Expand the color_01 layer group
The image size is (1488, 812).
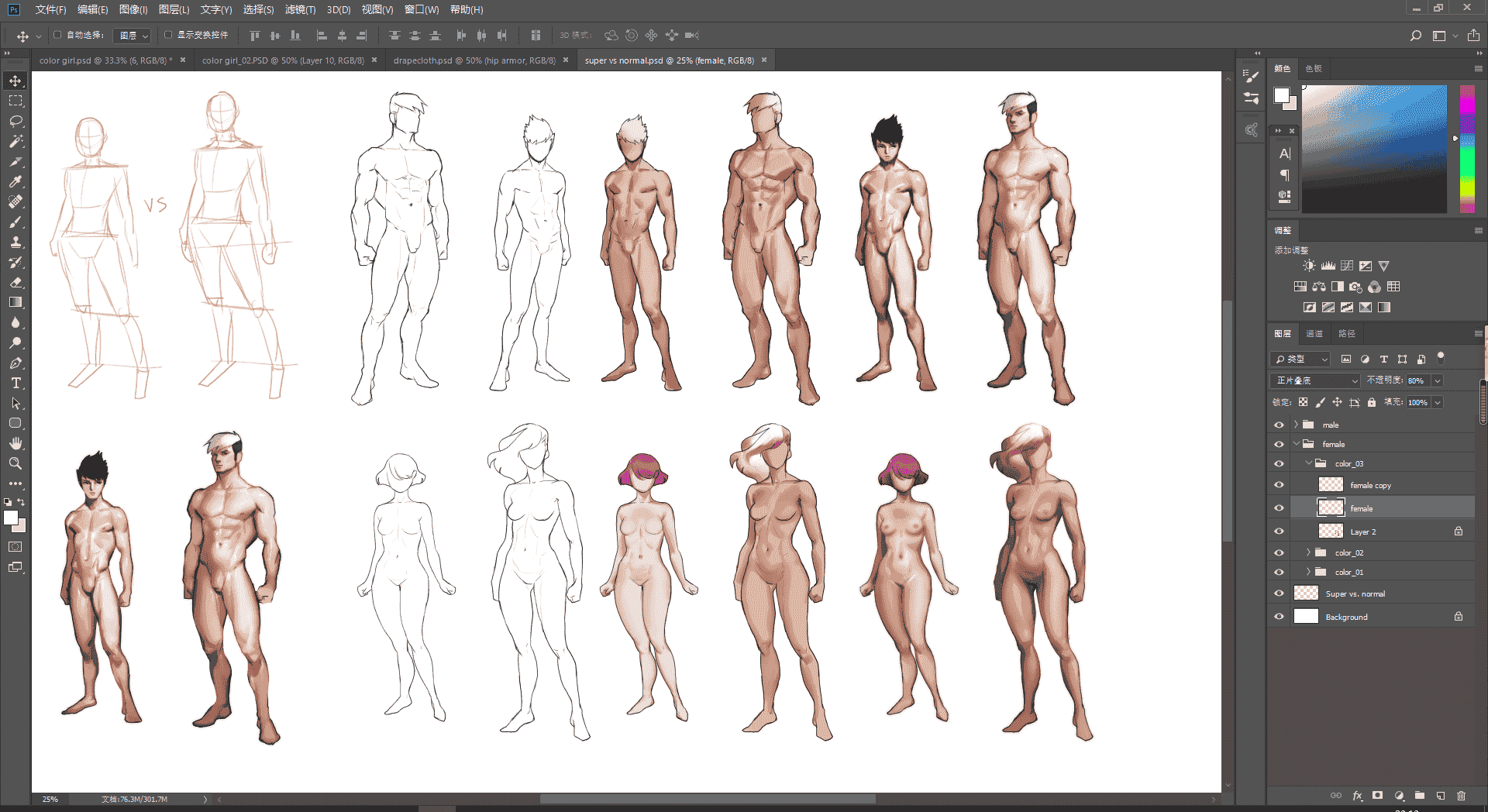[1308, 572]
